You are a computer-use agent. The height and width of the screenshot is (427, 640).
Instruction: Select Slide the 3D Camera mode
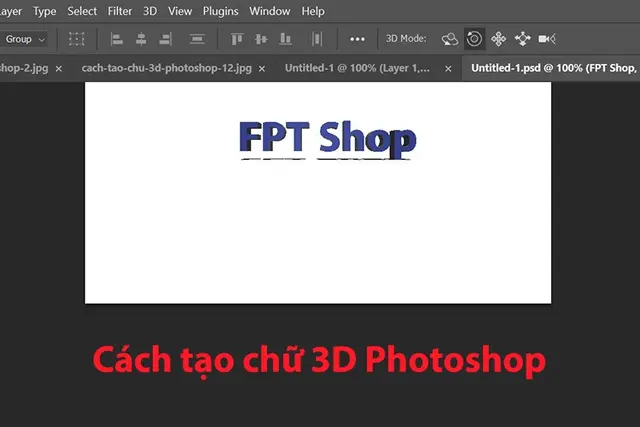coord(522,39)
